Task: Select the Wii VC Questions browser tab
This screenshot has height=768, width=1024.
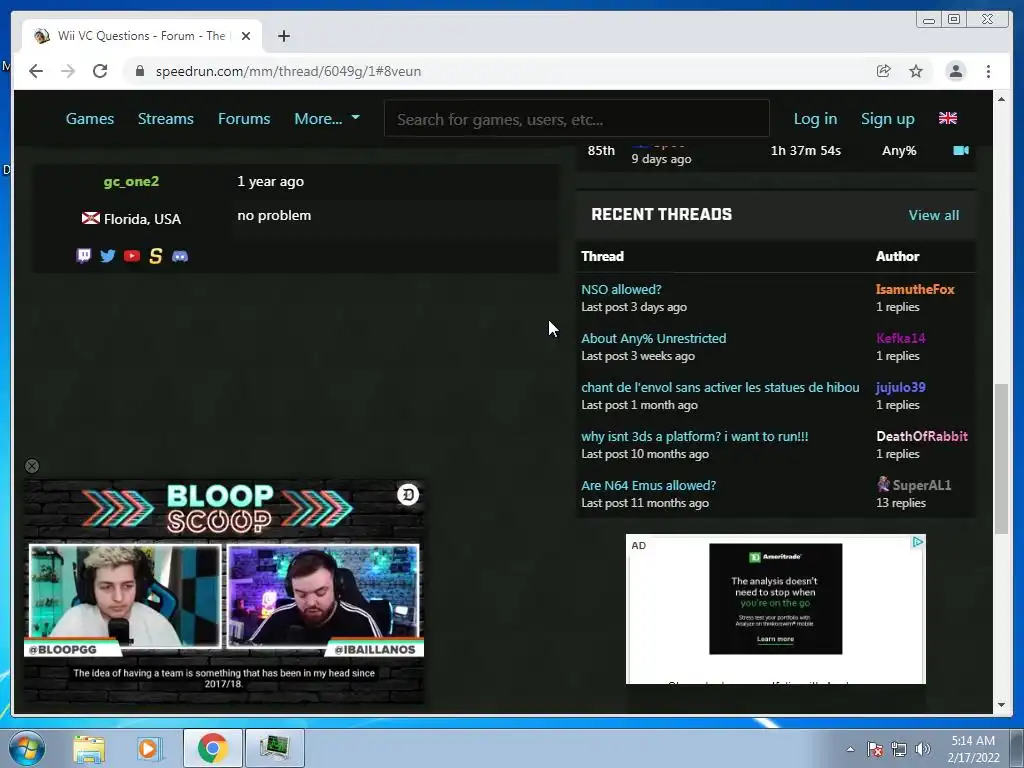Action: (142, 36)
